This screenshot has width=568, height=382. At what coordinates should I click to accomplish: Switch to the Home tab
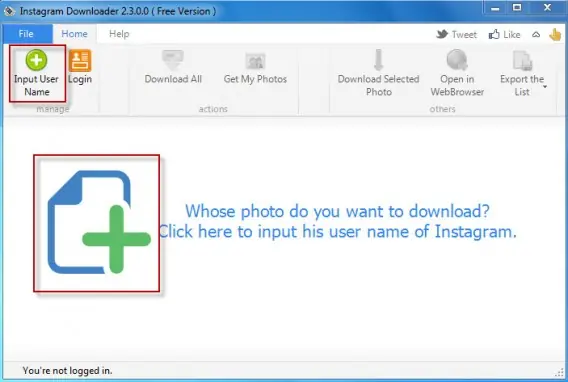[74, 34]
